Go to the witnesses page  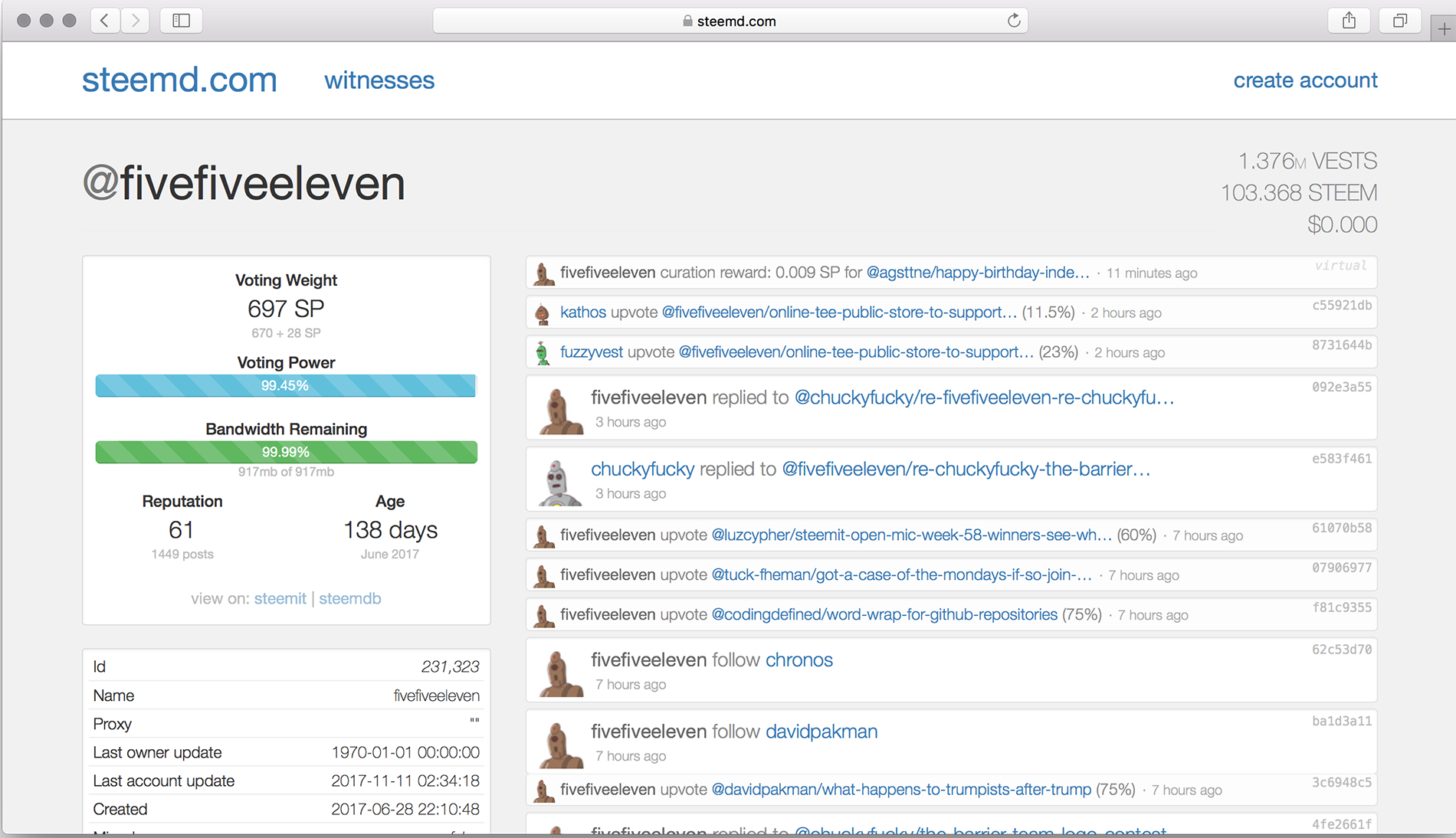click(x=379, y=80)
